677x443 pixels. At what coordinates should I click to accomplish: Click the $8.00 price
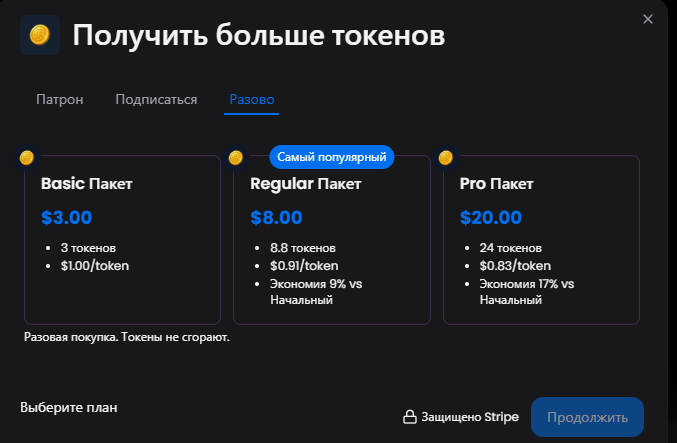click(x=276, y=217)
